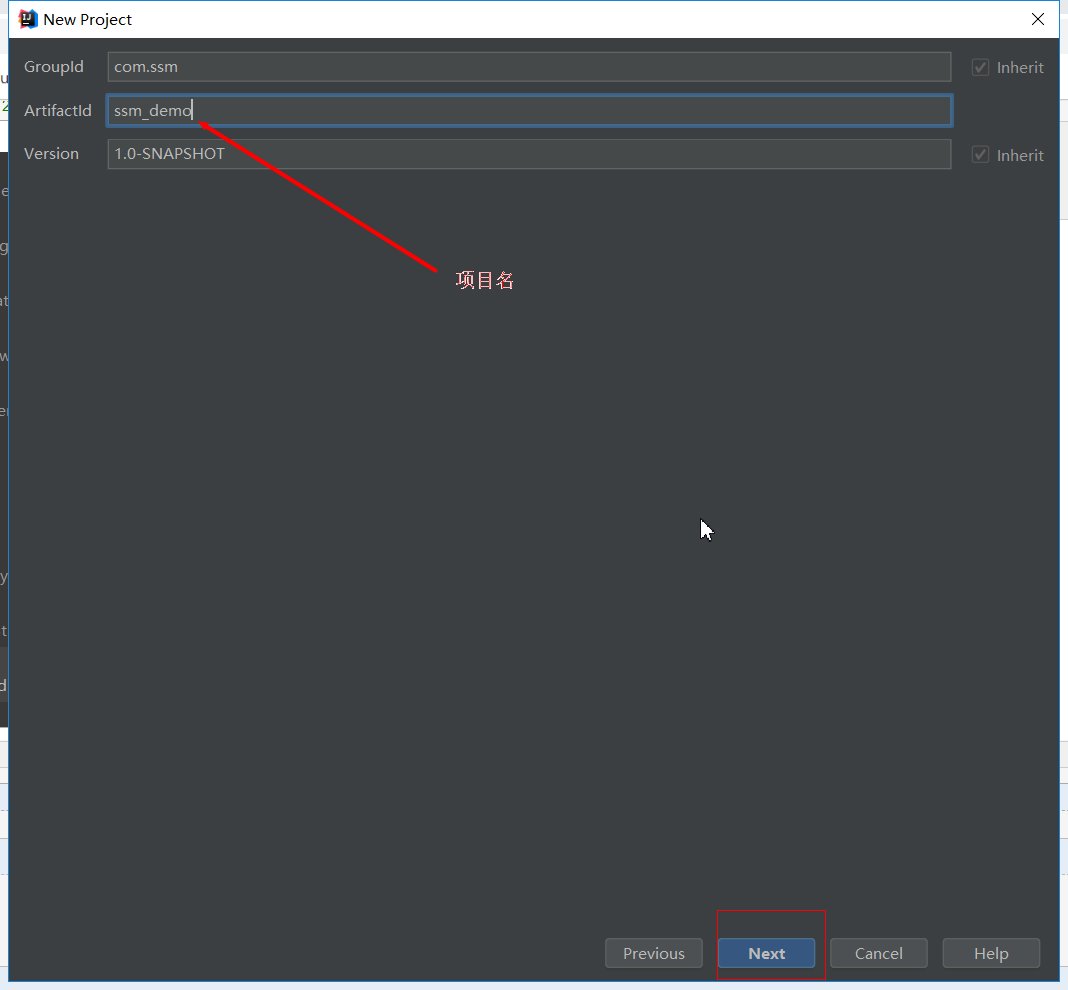The image size is (1068, 990).
Task: Click the New Project title text
Action: (88, 20)
